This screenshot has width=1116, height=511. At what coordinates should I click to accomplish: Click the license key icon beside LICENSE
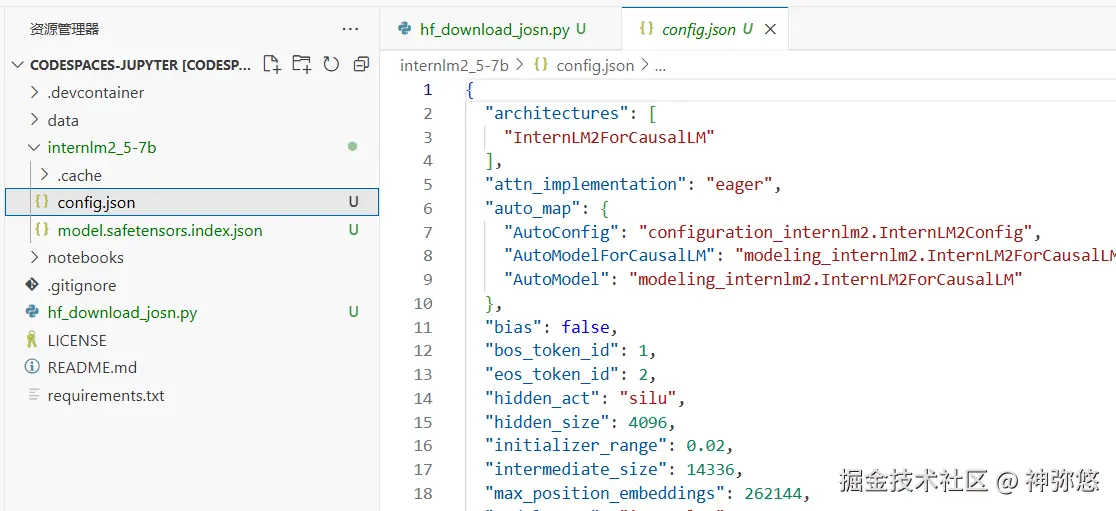pos(31,339)
